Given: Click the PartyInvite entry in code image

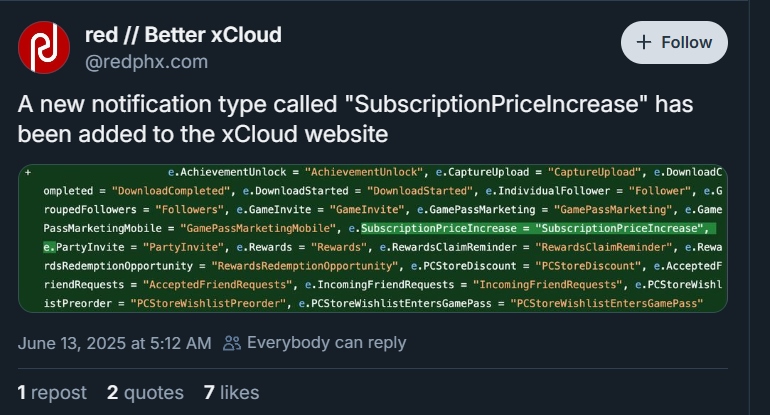Looking at the screenshot, I should (x=134, y=247).
